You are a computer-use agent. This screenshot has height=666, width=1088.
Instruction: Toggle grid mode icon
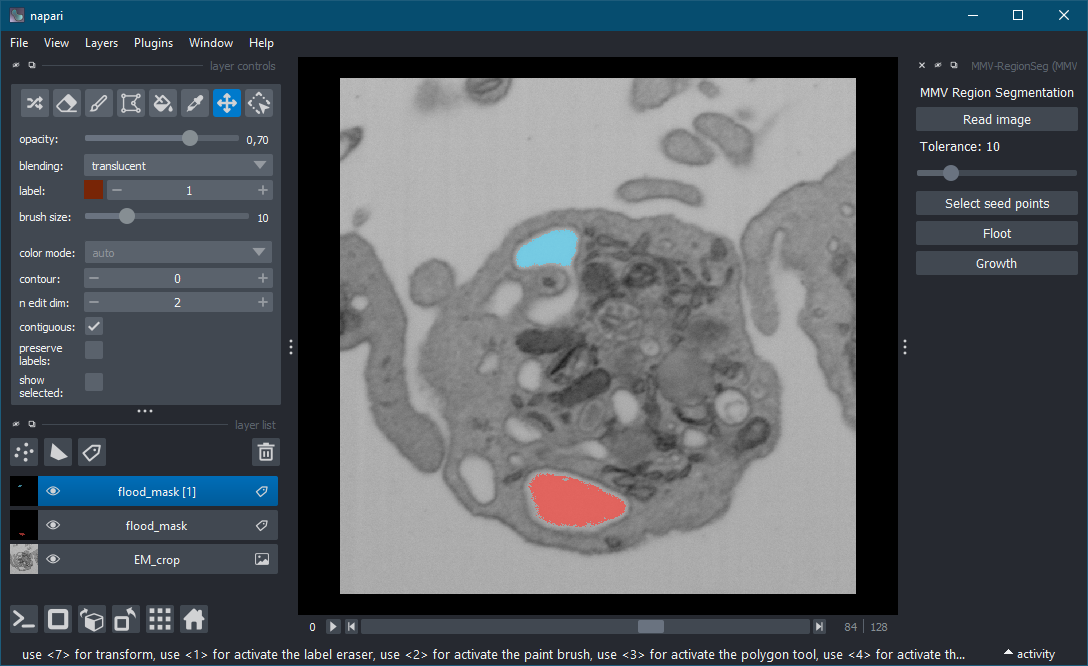pyautogui.click(x=160, y=619)
